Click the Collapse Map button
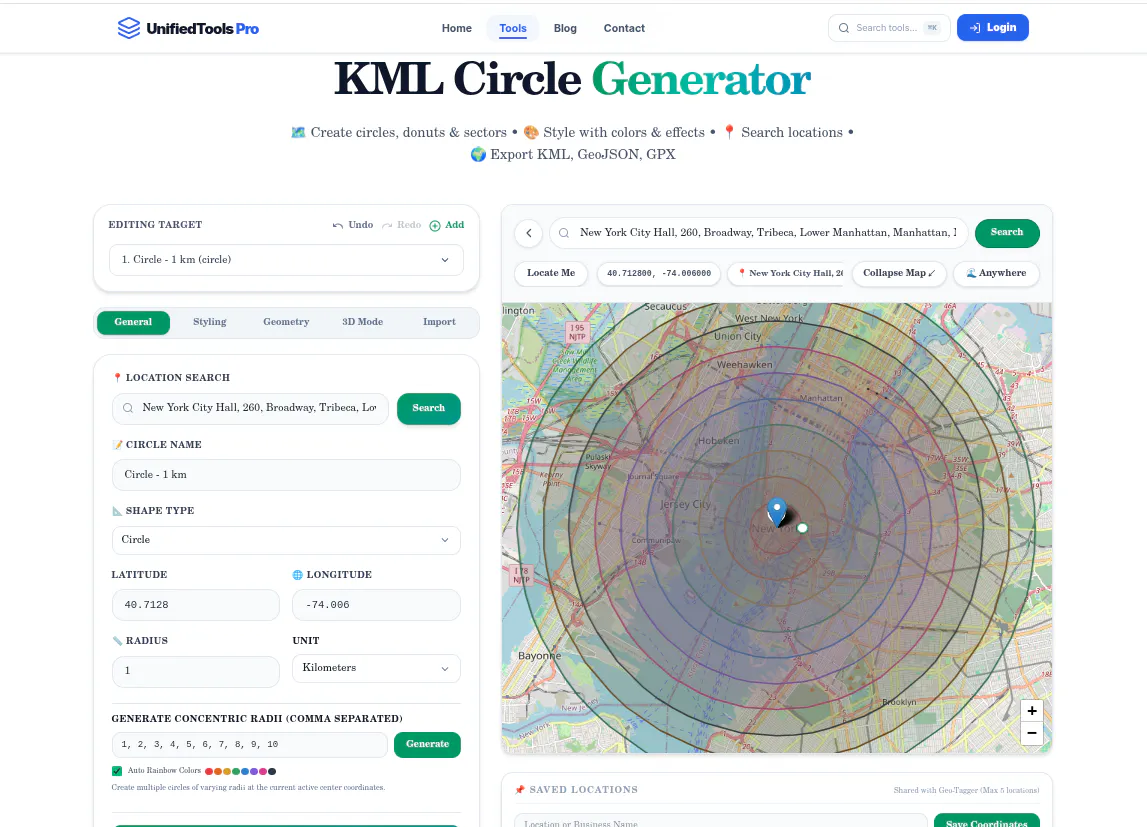Image resolution: width=1147 pixels, height=827 pixels. [898, 273]
